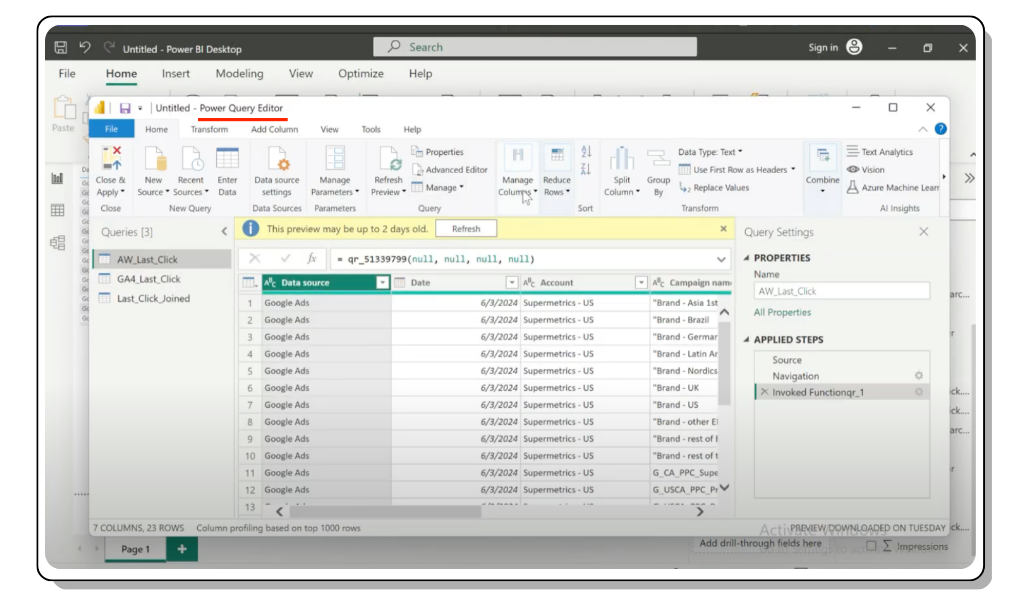This screenshot has height=605, width=1017.
Task: Click the Enter Data table icon
Action: pos(227,160)
